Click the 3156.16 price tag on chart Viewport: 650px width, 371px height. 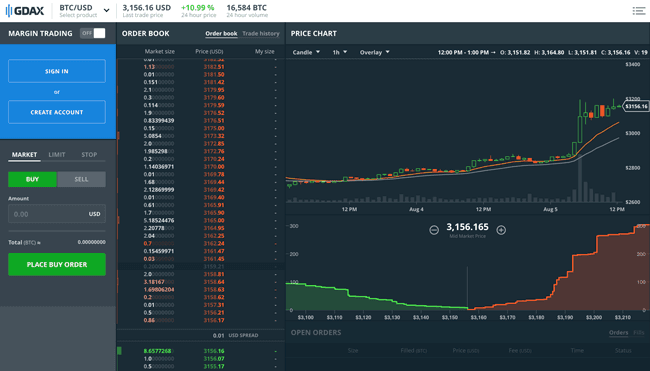coord(636,107)
